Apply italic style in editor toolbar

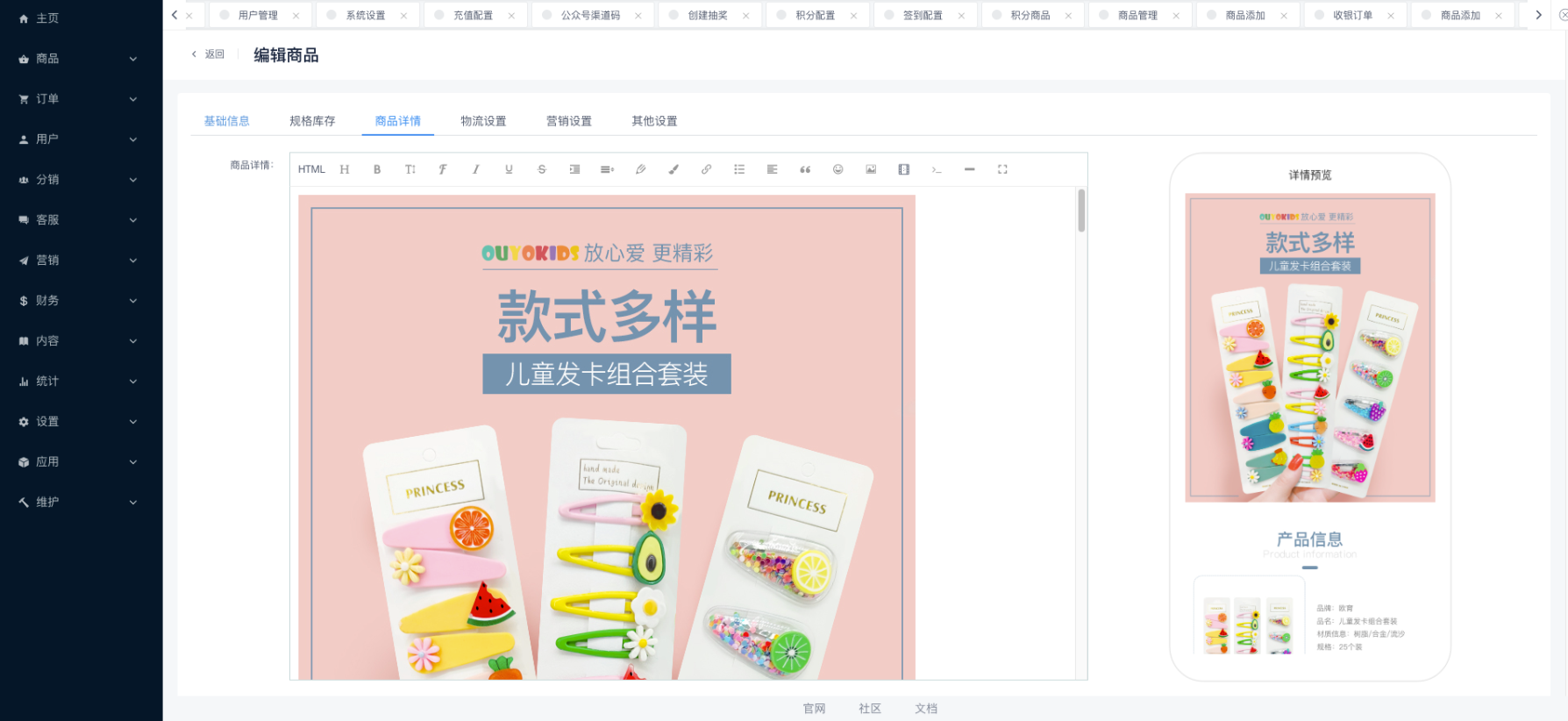pyautogui.click(x=475, y=169)
